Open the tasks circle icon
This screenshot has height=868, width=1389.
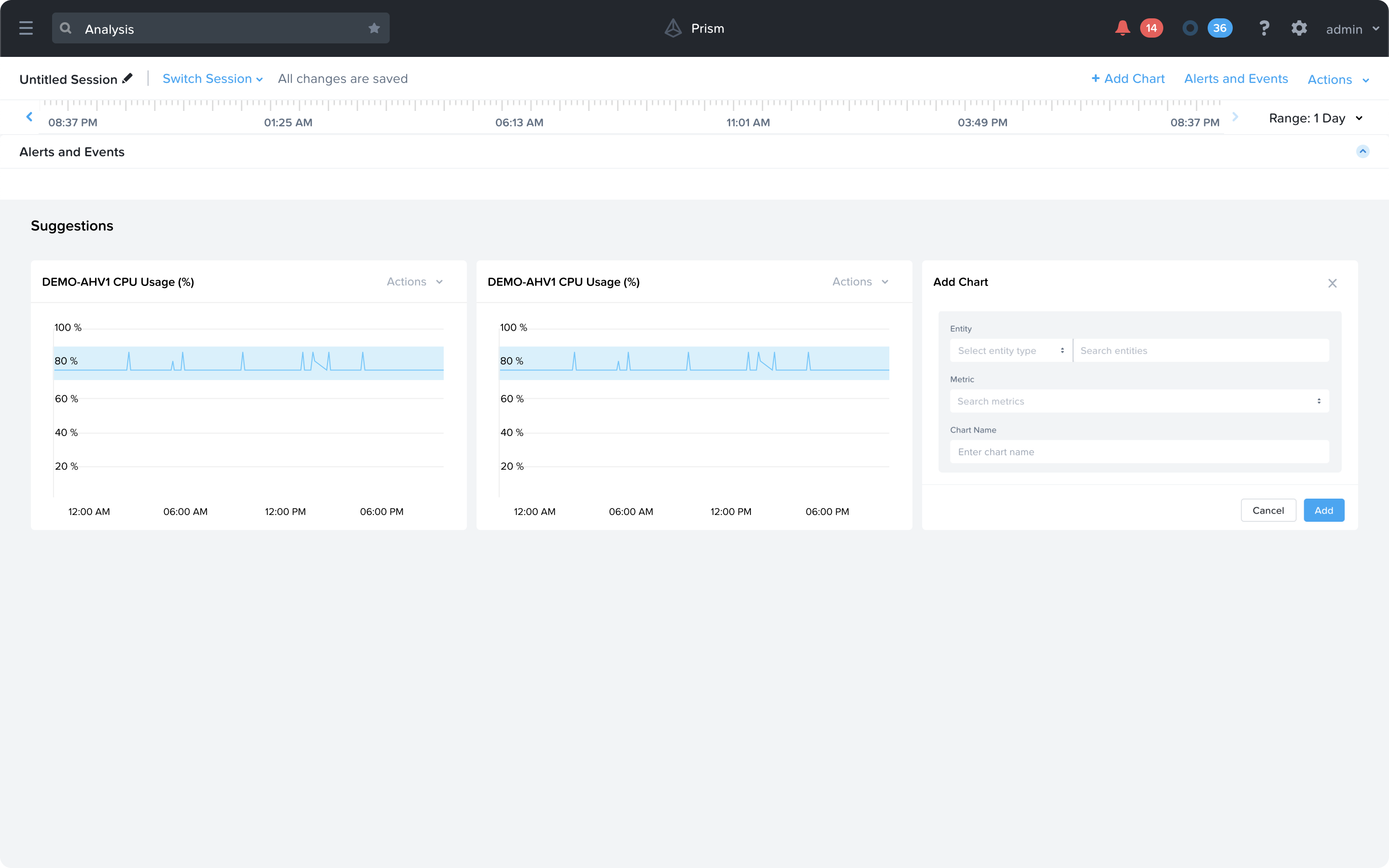tap(1190, 28)
